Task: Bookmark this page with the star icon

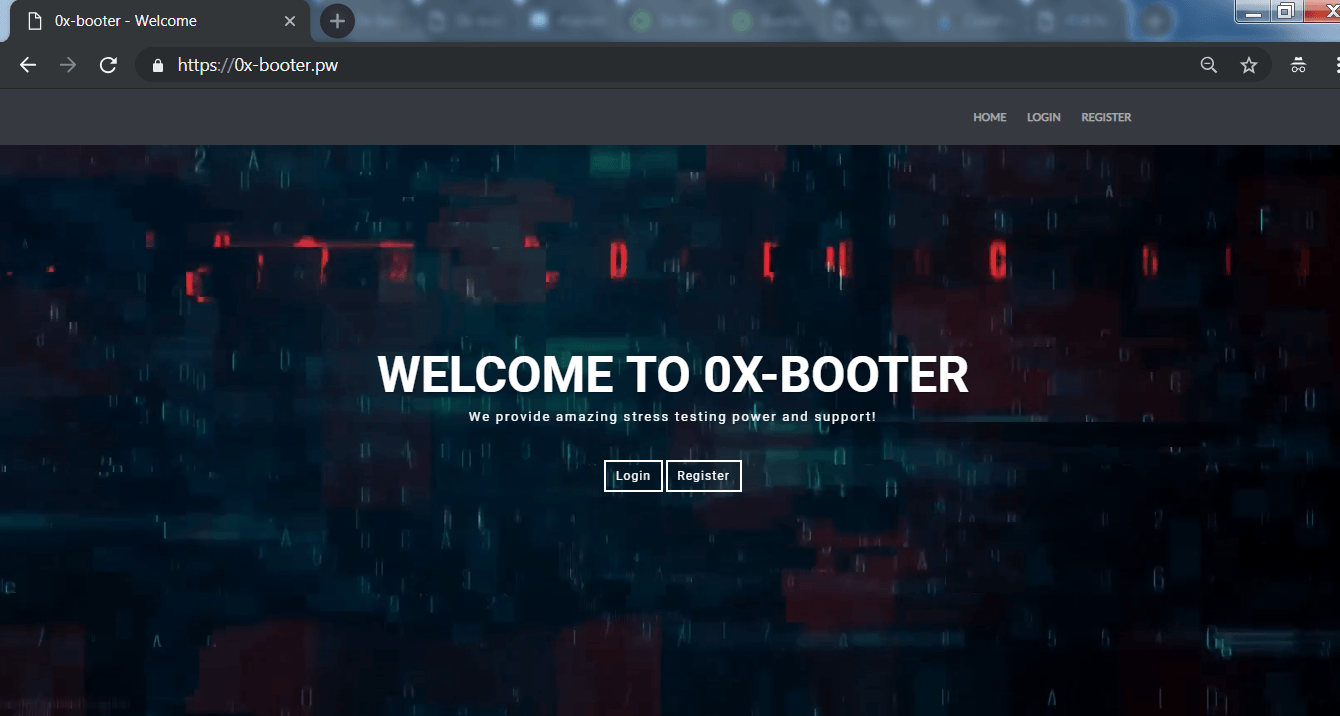Action: [x=1249, y=65]
